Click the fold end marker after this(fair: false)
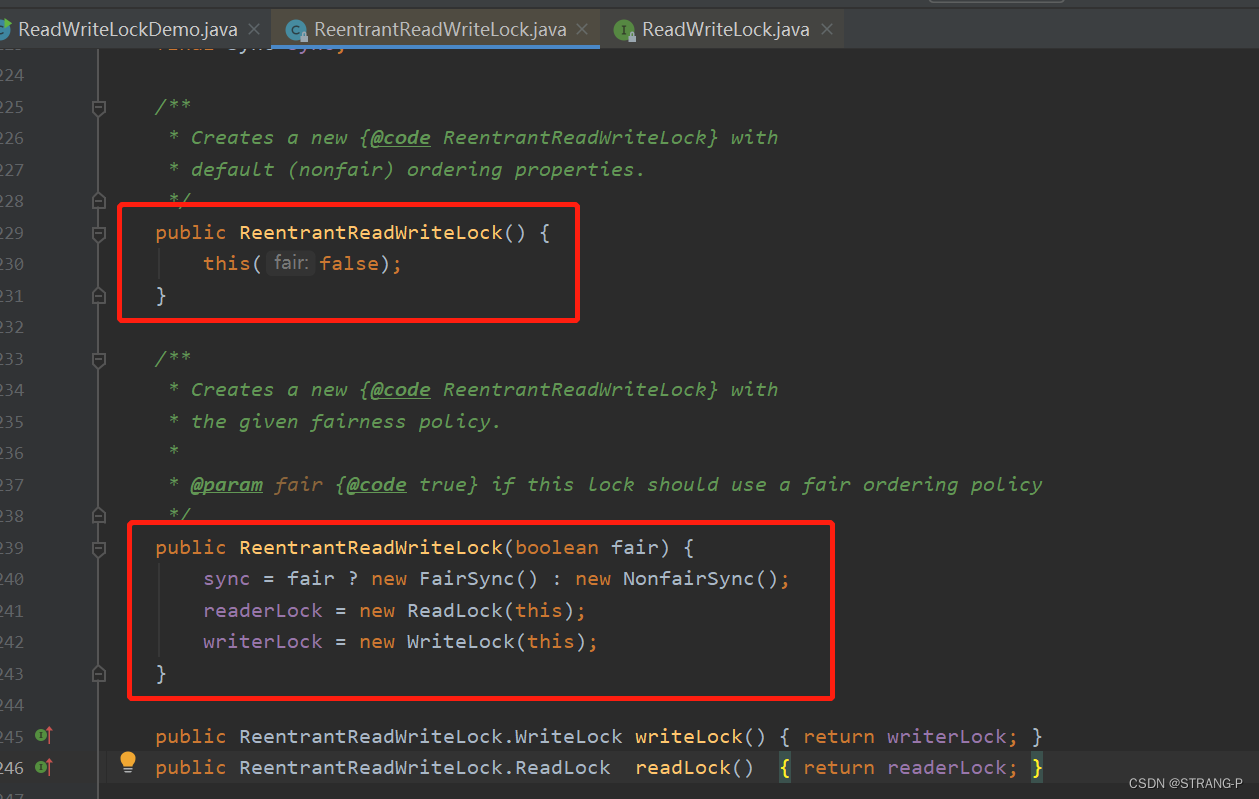The width and height of the screenshot is (1259, 799). point(98,296)
